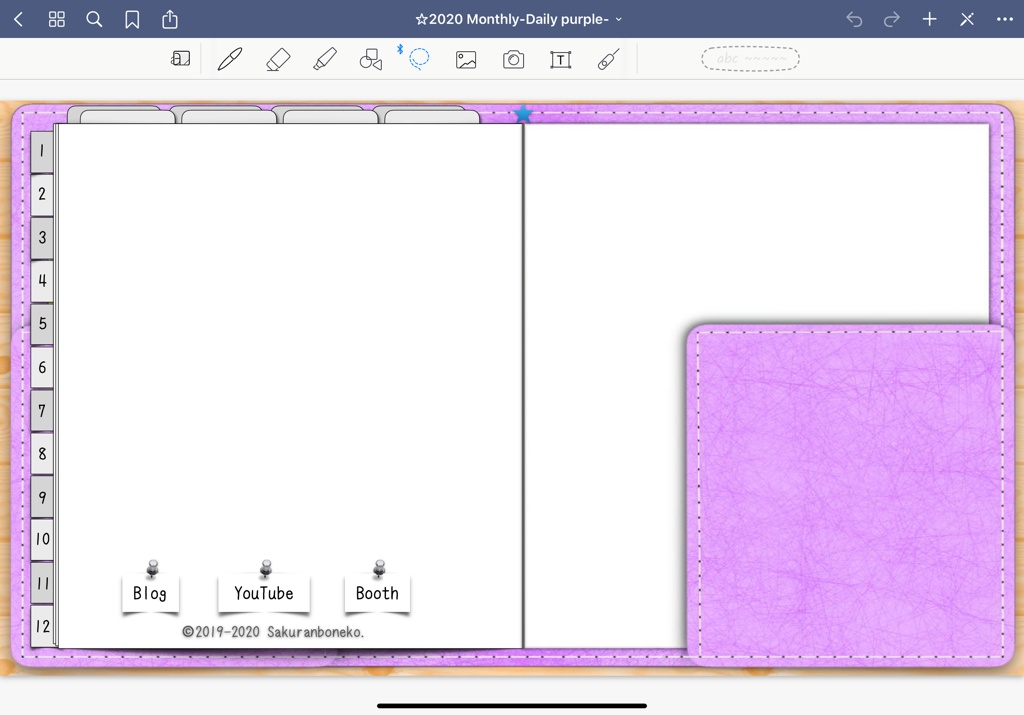Open month 4 side tab
1024x715 pixels.
(42, 281)
